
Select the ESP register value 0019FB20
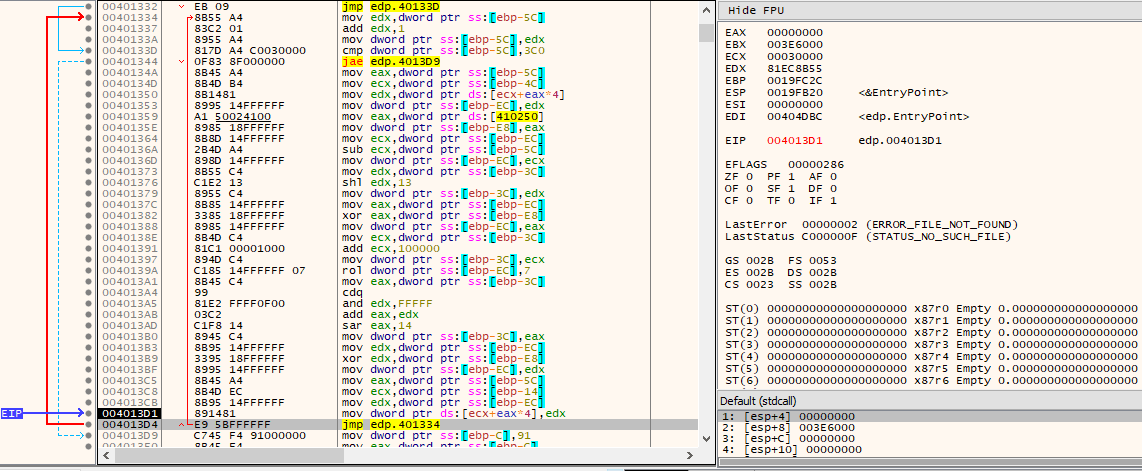[795, 92]
